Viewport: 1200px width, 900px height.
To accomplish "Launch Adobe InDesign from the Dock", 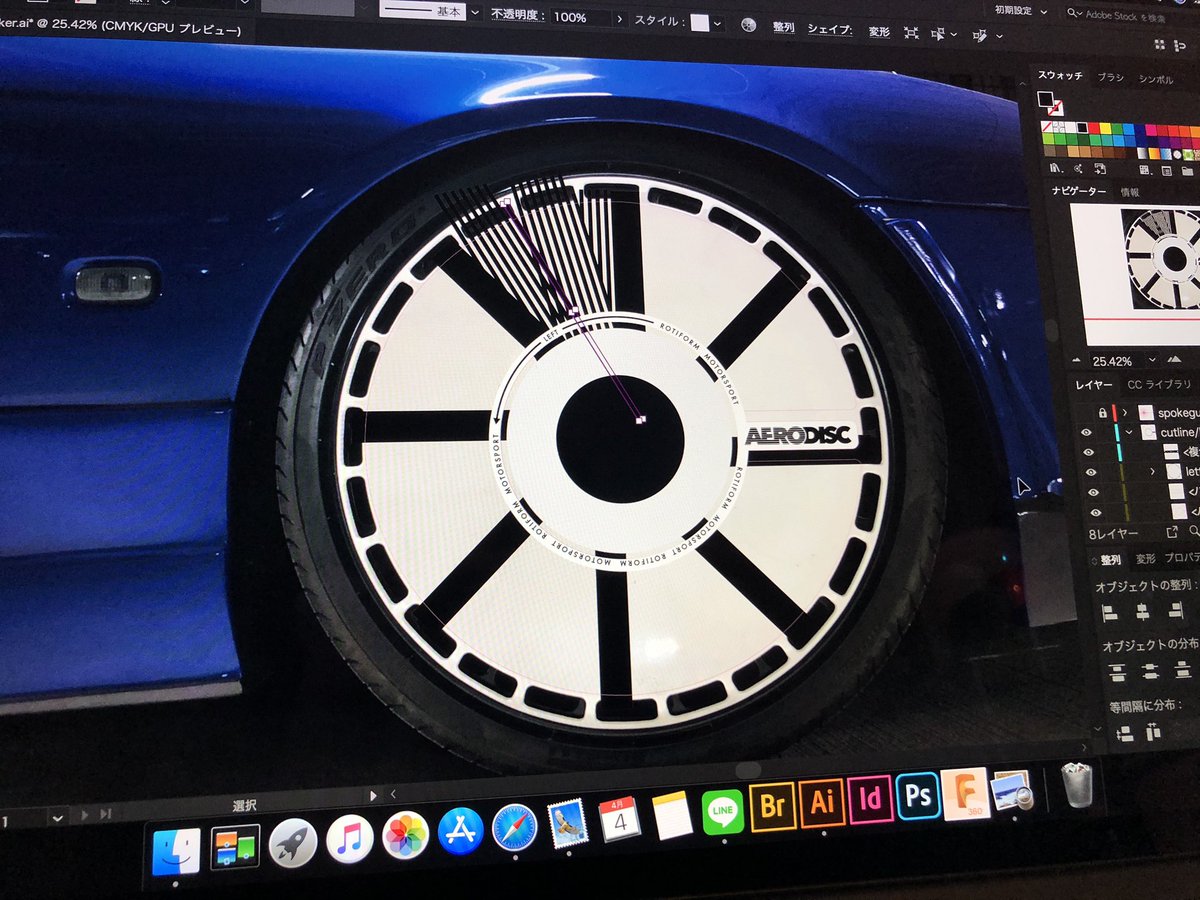I will [871, 799].
